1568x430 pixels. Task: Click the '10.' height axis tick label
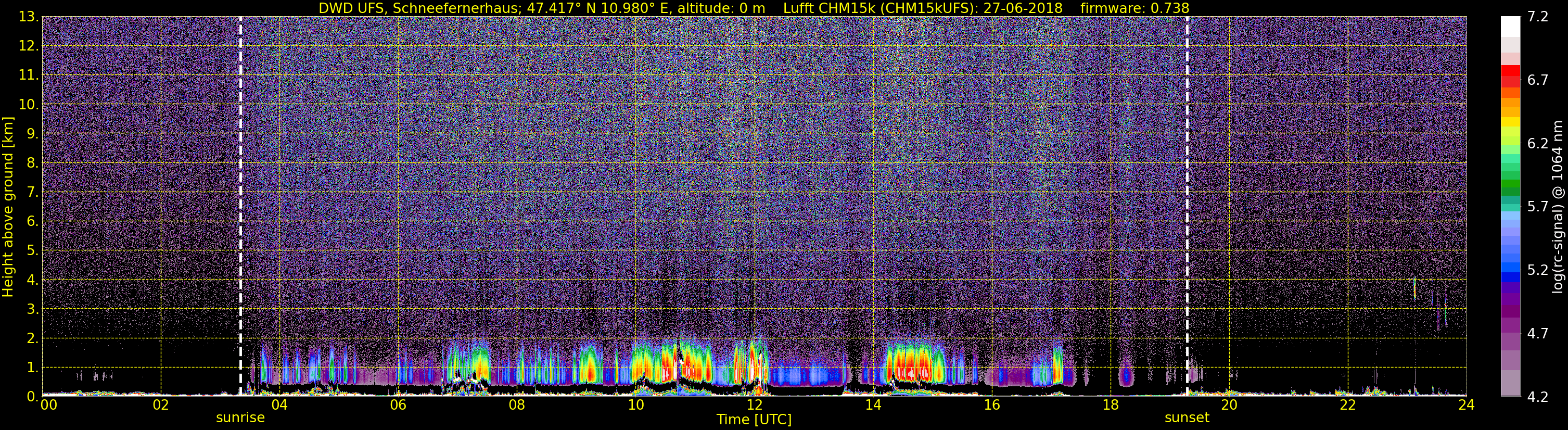[29, 104]
